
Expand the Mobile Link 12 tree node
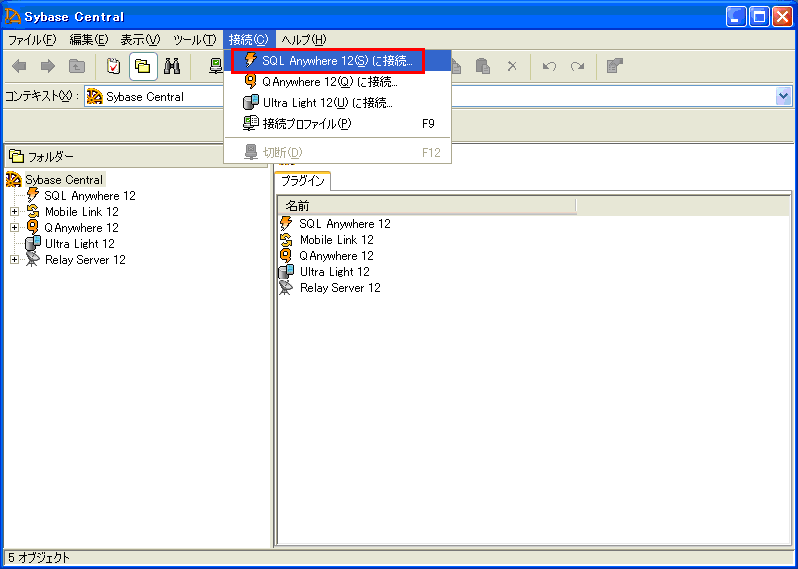(14, 212)
